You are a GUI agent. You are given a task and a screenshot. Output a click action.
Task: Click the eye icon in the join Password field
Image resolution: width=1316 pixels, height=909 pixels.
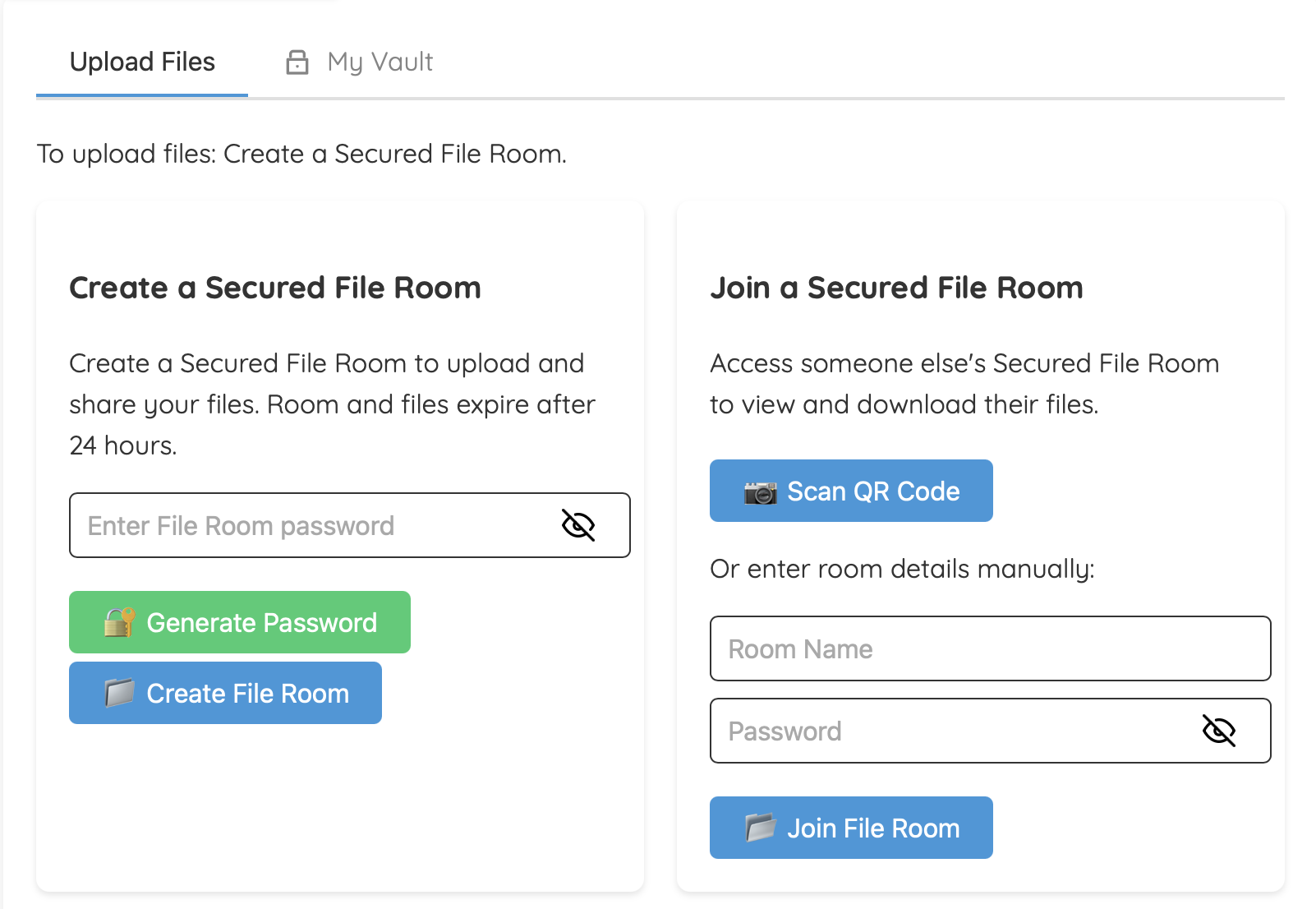1219,731
